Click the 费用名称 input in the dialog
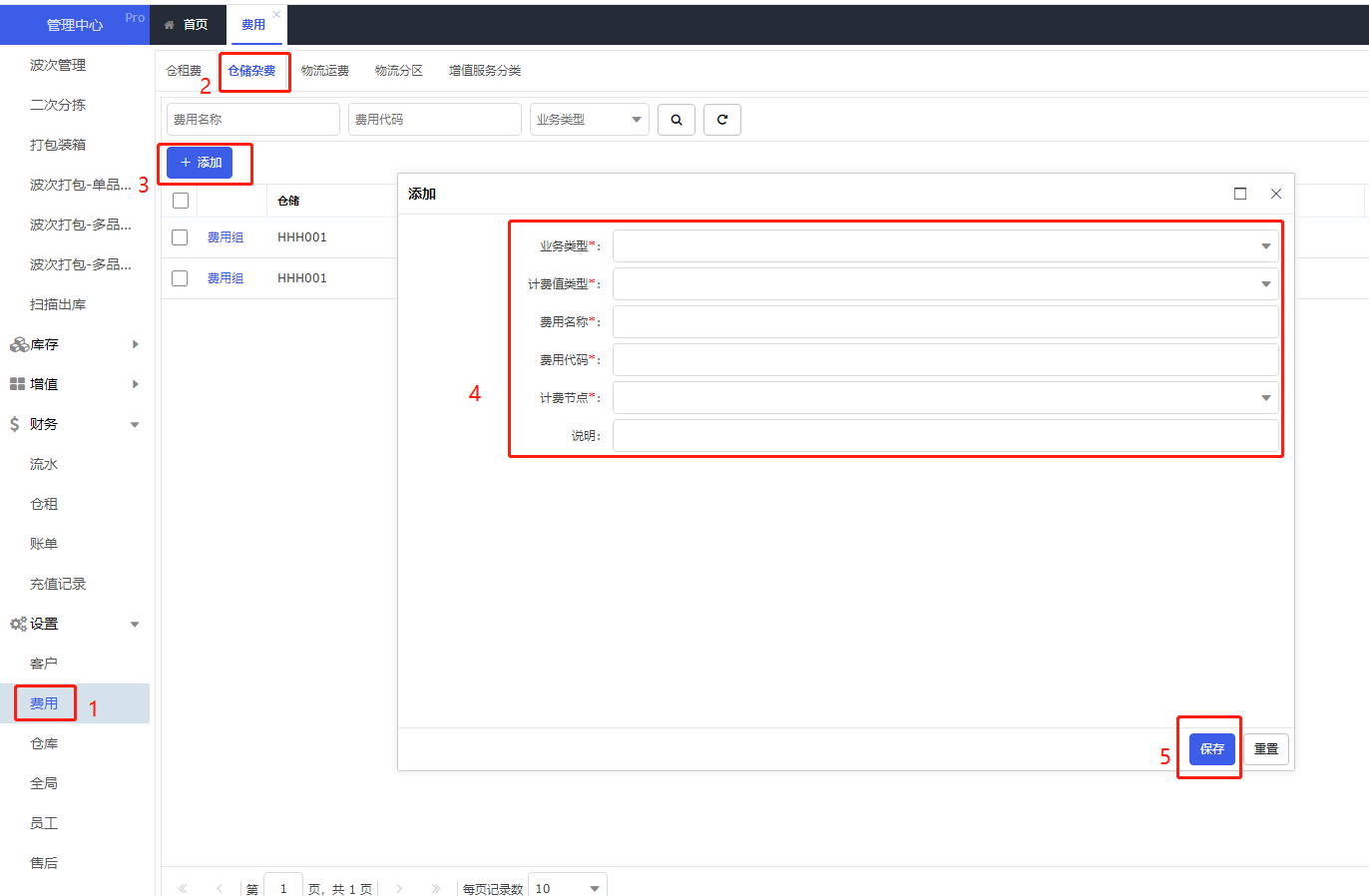The width and height of the screenshot is (1369, 896). click(x=946, y=322)
